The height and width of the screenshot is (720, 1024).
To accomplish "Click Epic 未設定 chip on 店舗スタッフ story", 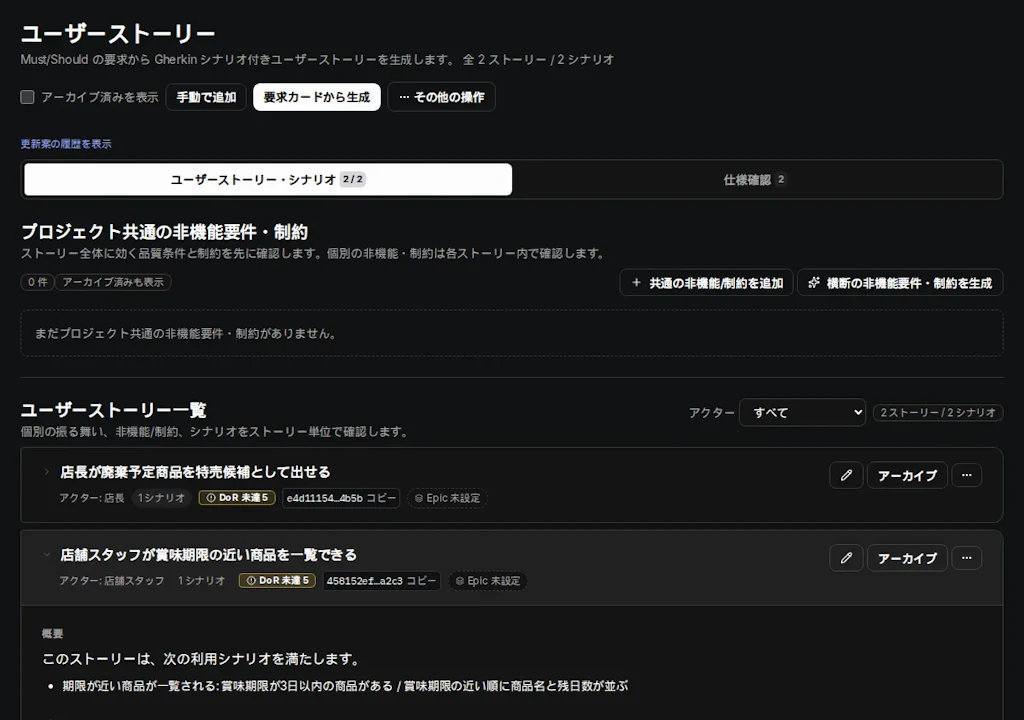I will (x=488, y=581).
